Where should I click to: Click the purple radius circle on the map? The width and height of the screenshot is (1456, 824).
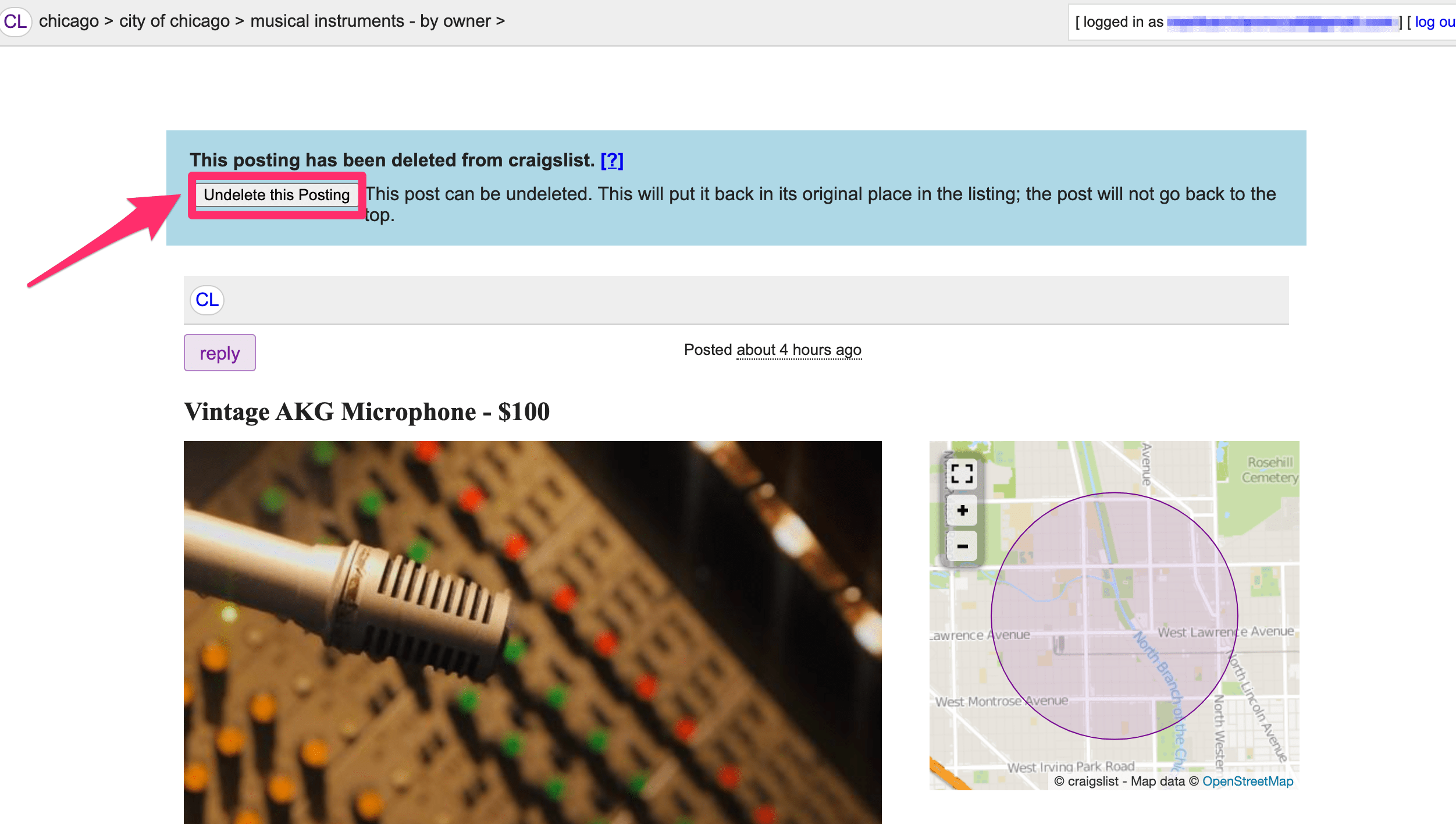tap(1116, 614)
